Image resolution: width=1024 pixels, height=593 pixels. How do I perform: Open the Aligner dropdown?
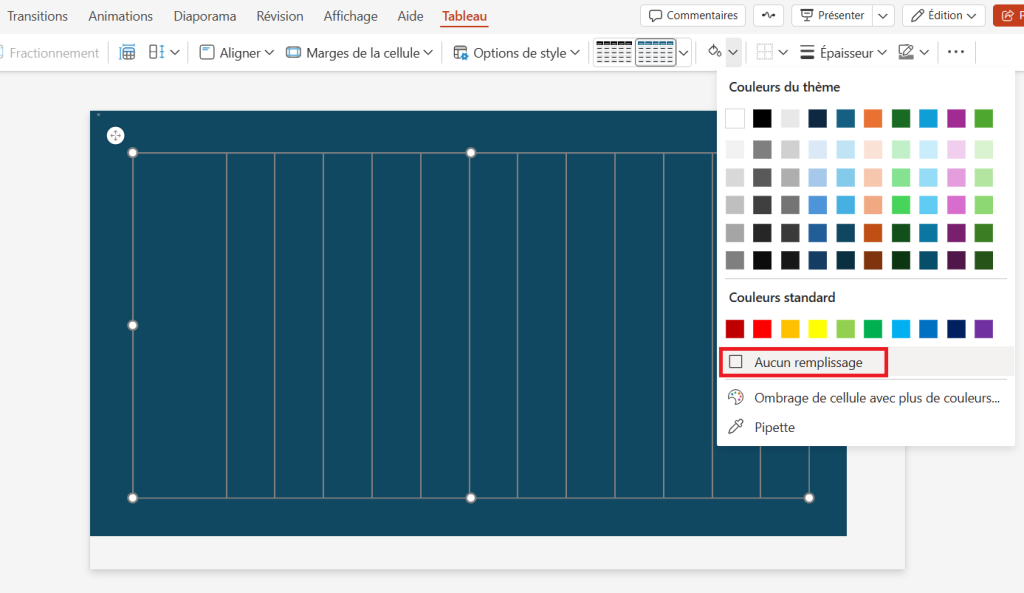[236, 52]
